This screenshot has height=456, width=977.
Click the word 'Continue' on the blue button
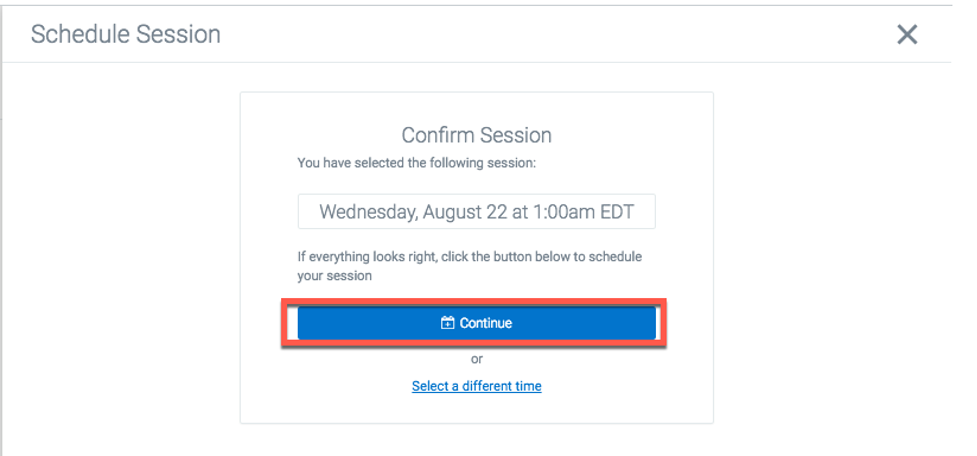(x=486, y=323)
